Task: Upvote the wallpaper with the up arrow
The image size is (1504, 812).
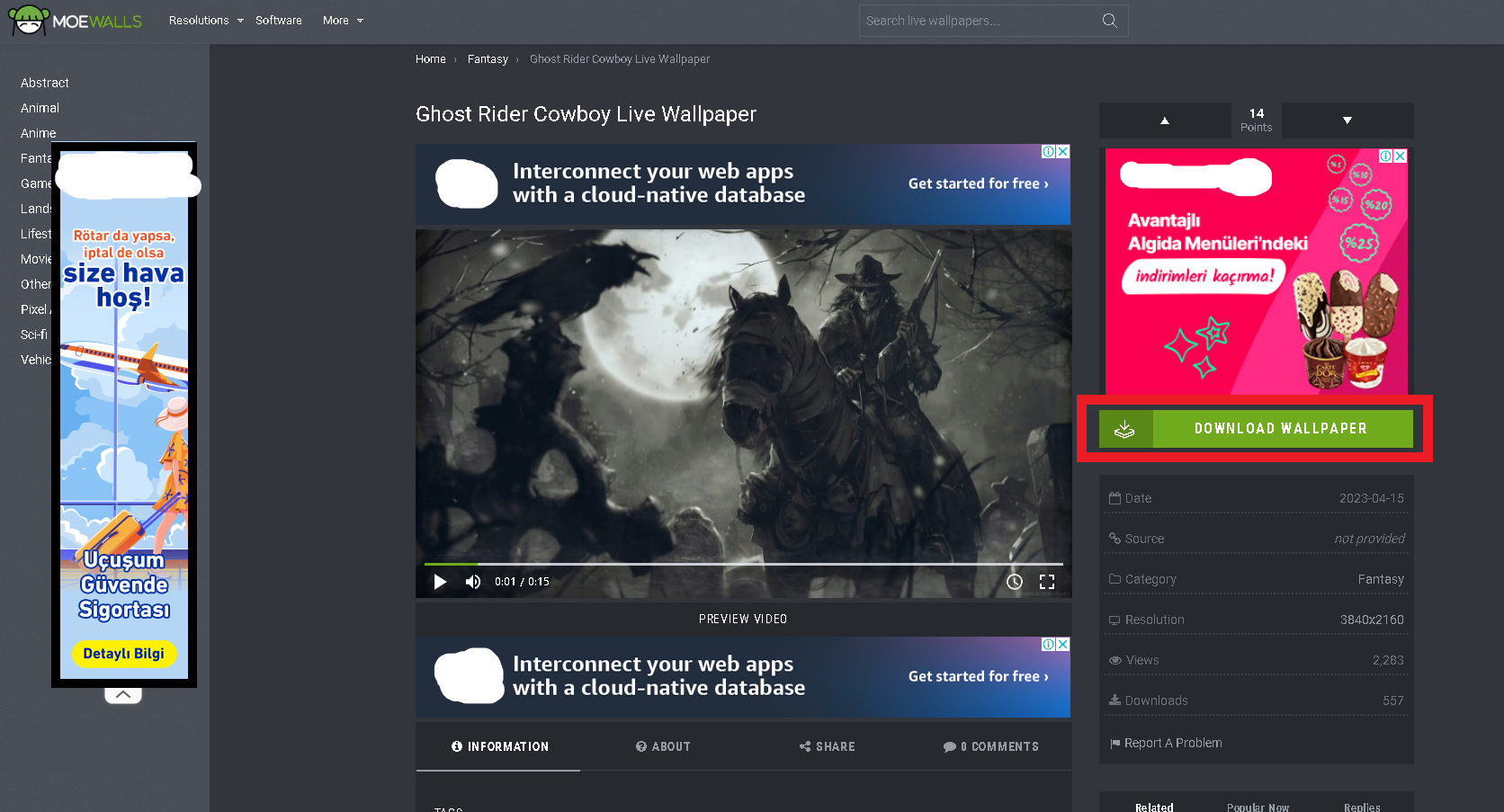Action: pos(1165,120)
